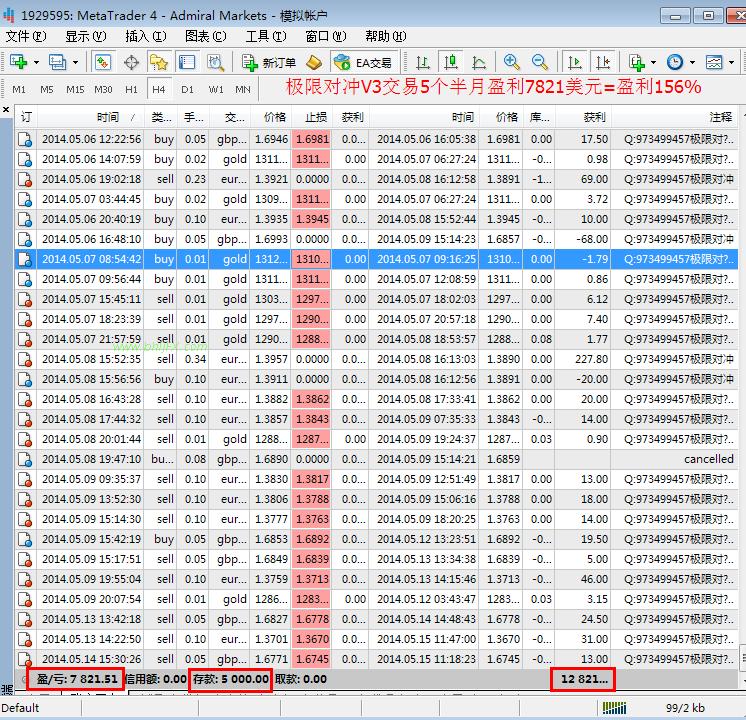Sort by the open 价格 column header
This screenshot has width=746, height=720.
271,117
